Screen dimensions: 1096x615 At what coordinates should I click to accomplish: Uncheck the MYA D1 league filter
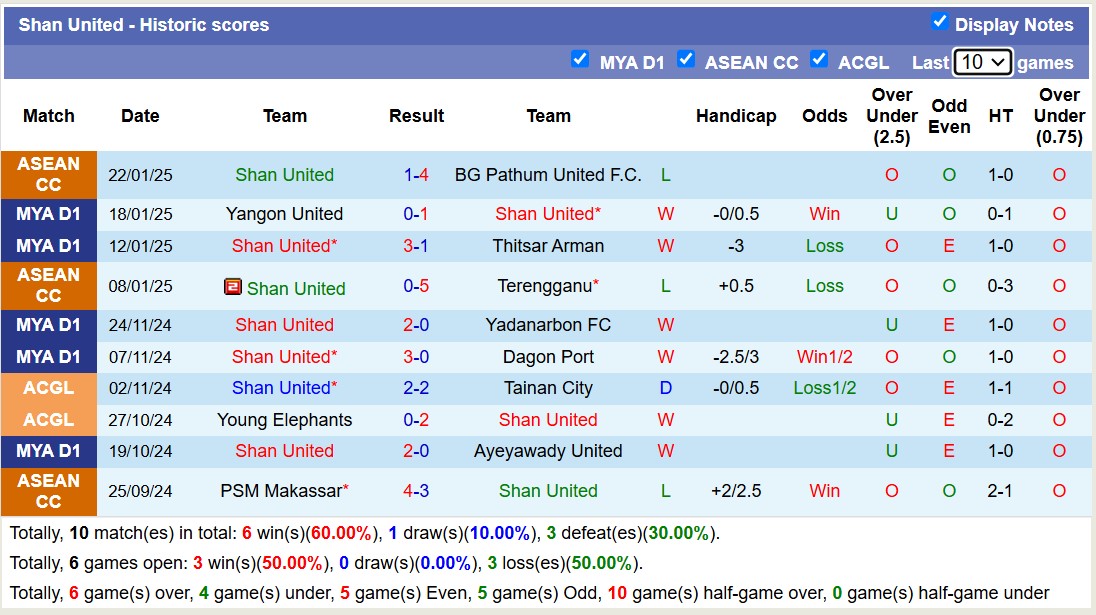coord(580,59)
